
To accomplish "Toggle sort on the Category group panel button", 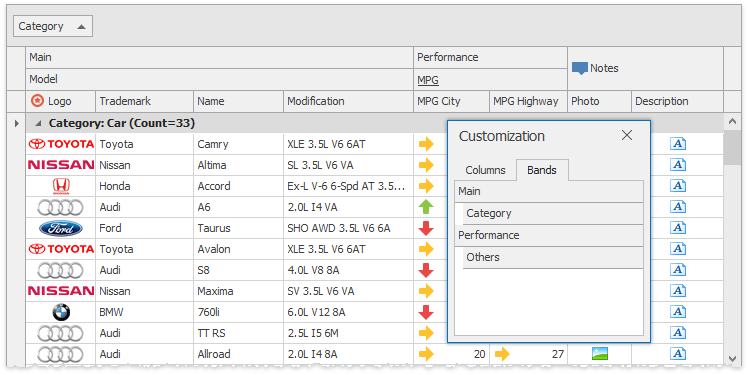I will click(53, 26).
